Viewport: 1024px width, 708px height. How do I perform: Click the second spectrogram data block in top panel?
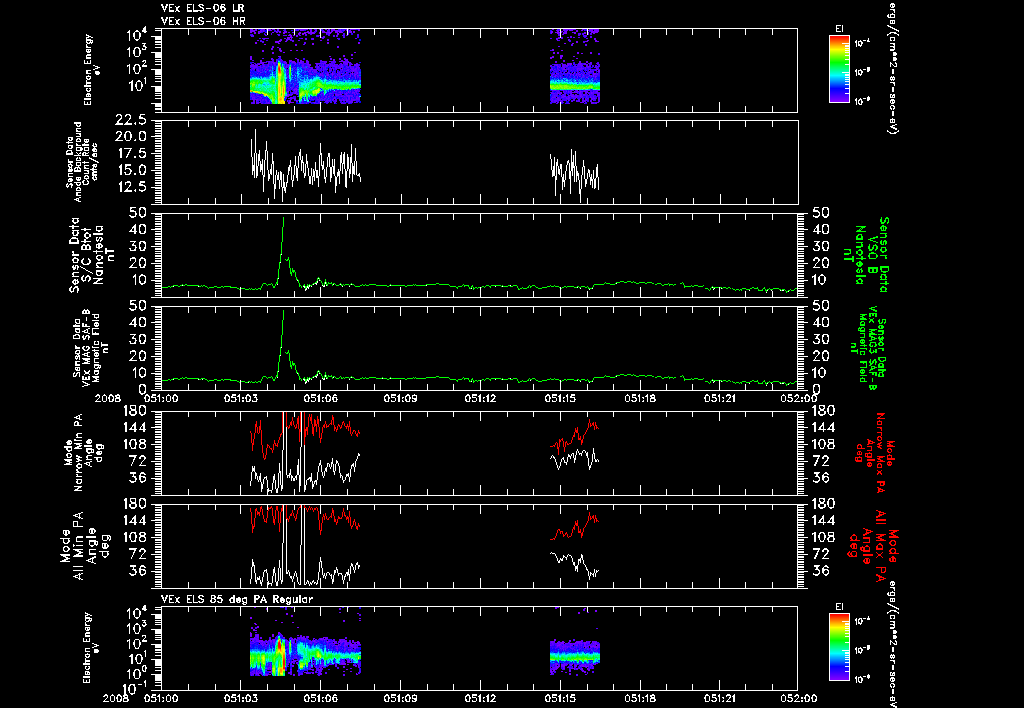tap(575, 67)
